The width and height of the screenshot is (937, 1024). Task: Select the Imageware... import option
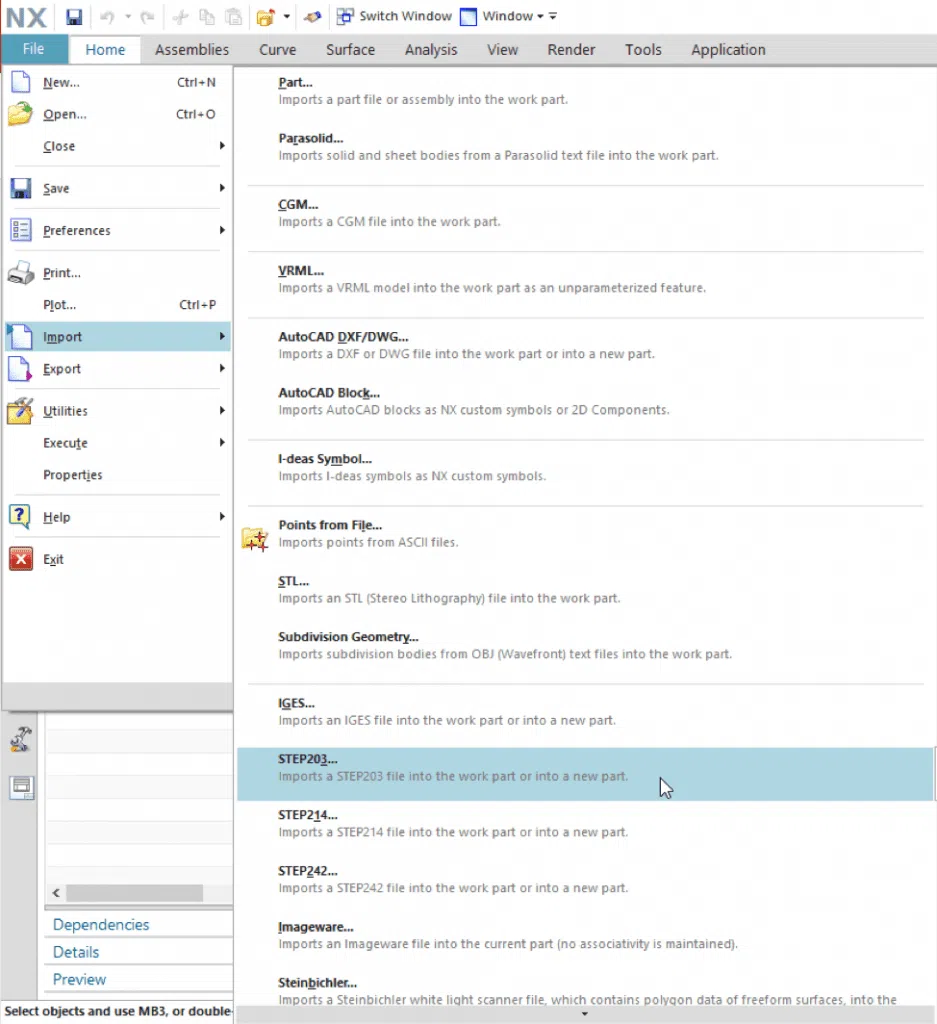tap(585, 935)
